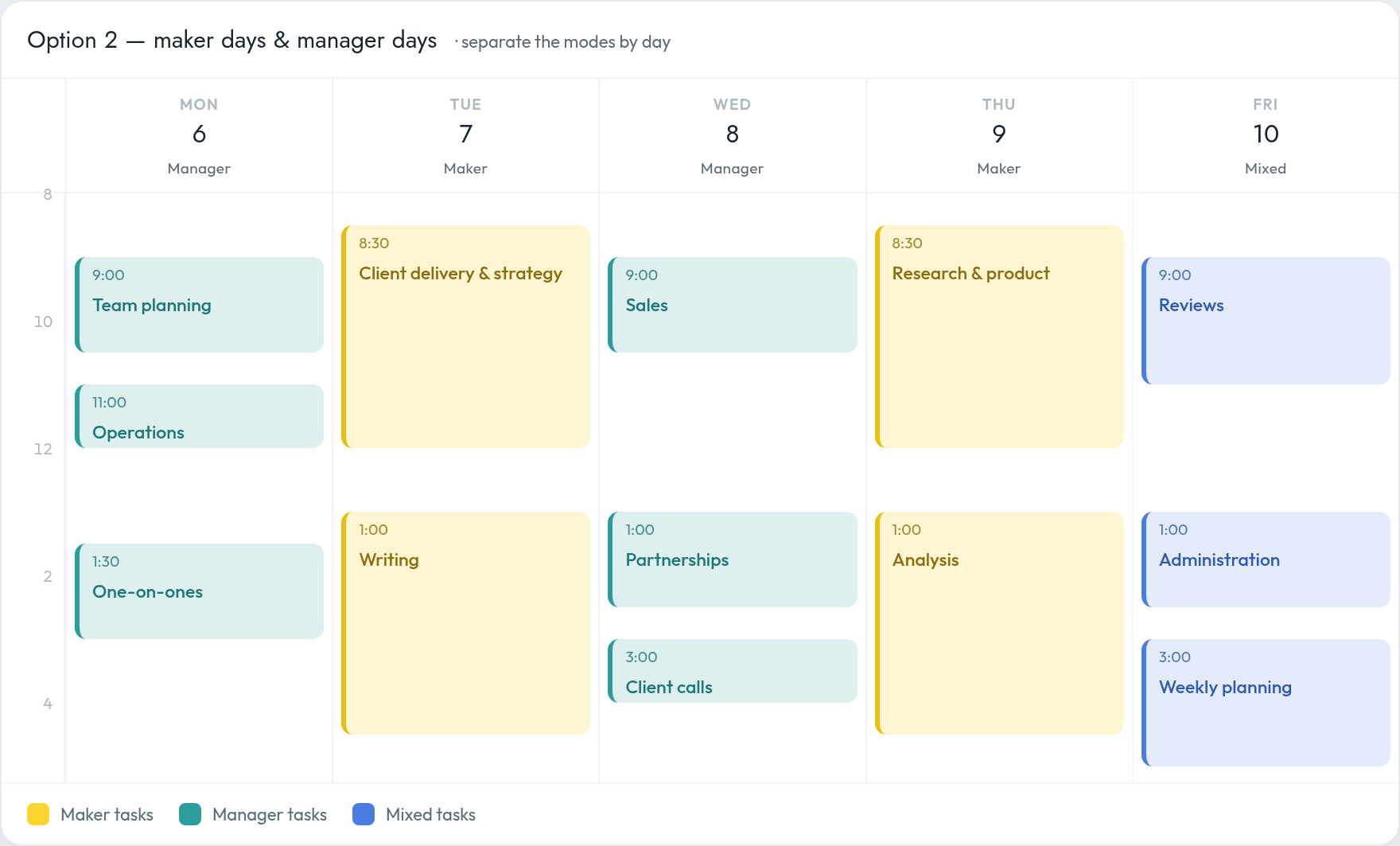Click the 4 hour label on time axis

pyautogui.click(x=48, y=704)
